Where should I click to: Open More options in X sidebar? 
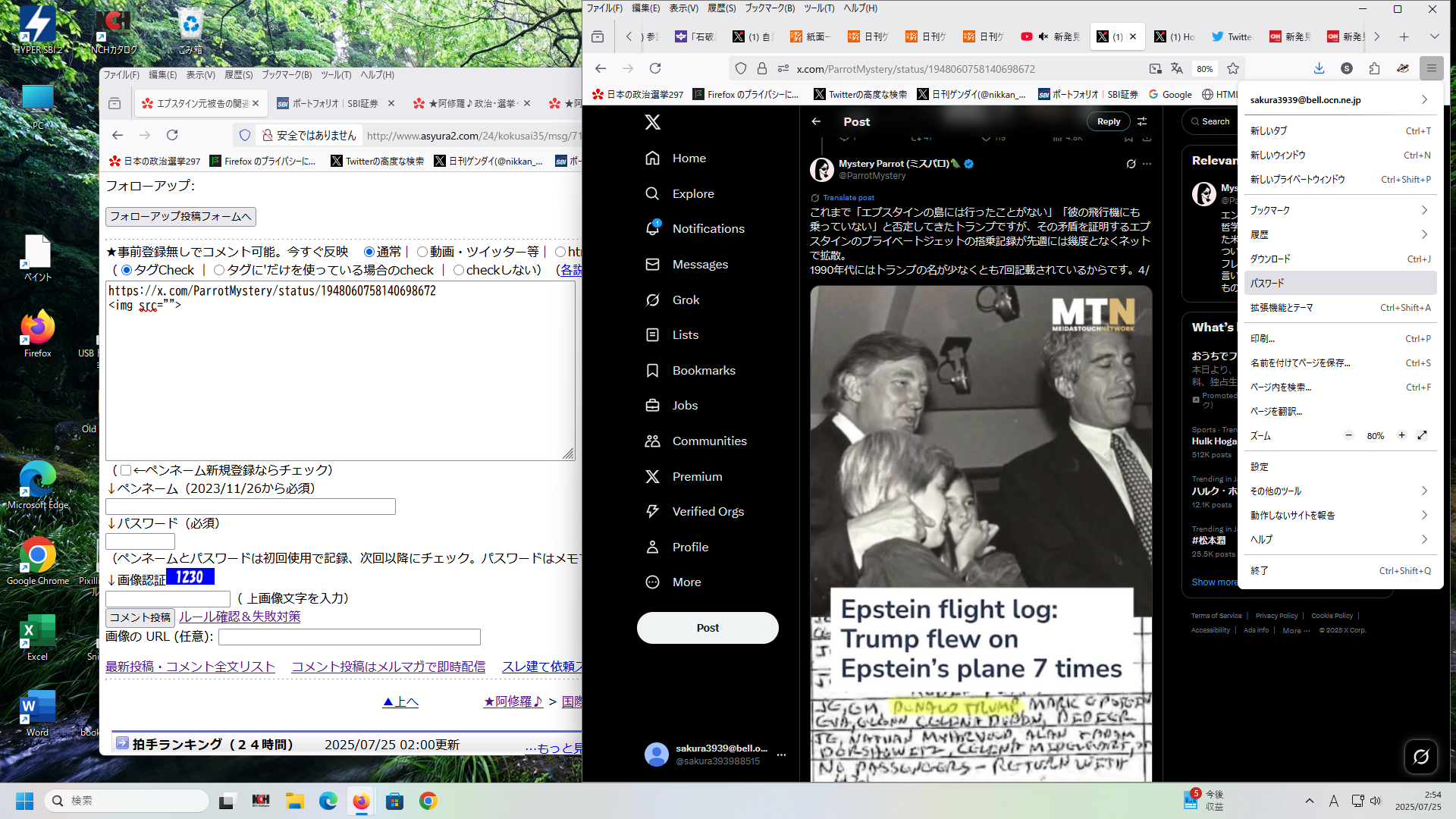click(x=673, y=582)
